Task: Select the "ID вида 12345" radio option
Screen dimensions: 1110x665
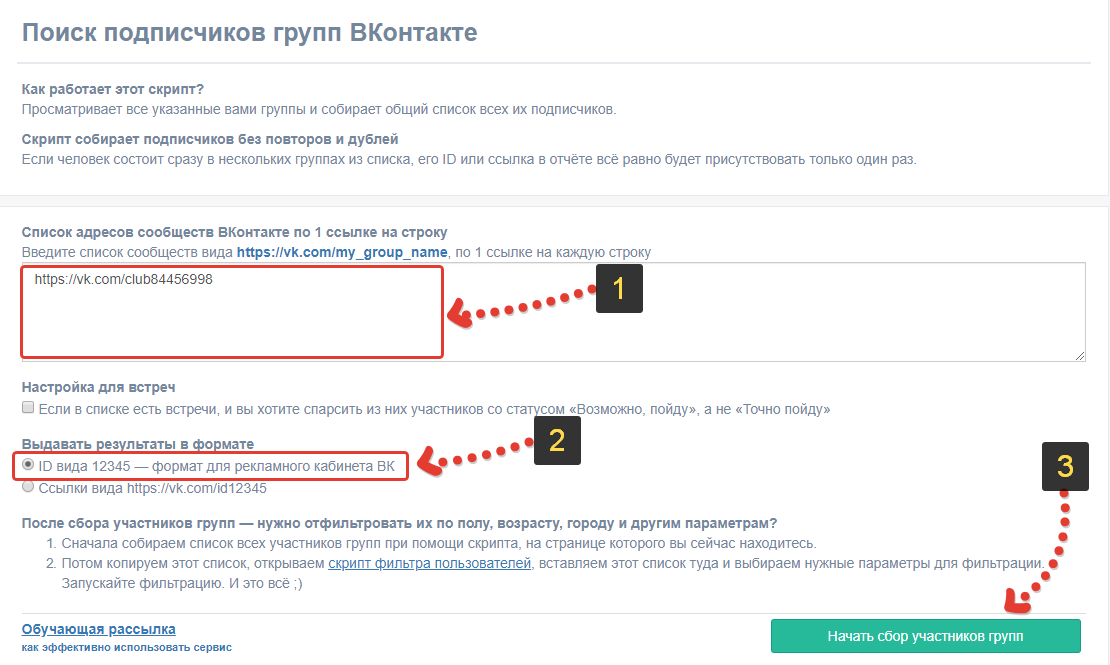Action: click(x=28, y=466)
